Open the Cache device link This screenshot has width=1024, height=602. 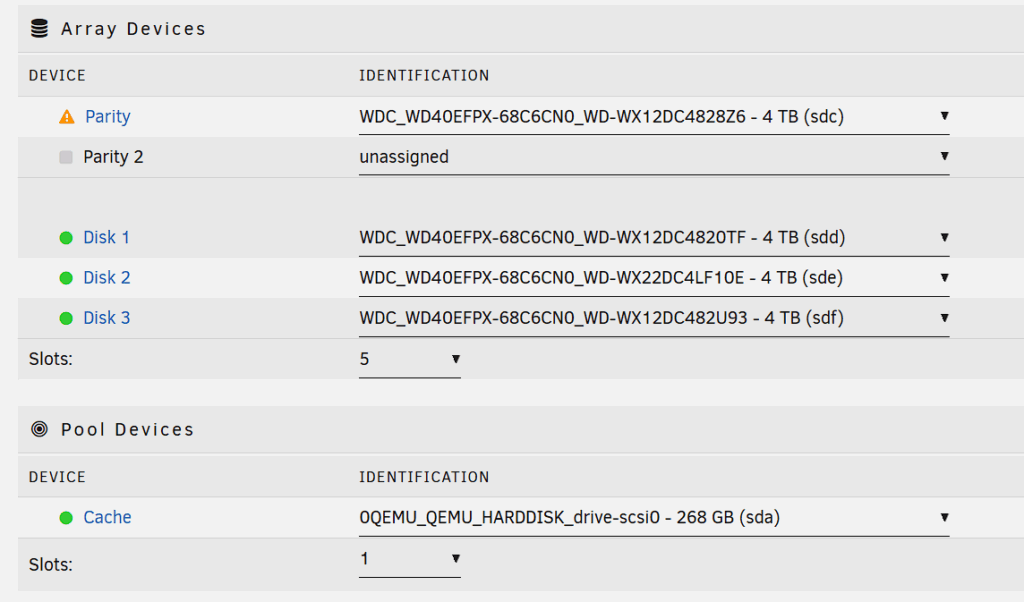coord(108,518)
